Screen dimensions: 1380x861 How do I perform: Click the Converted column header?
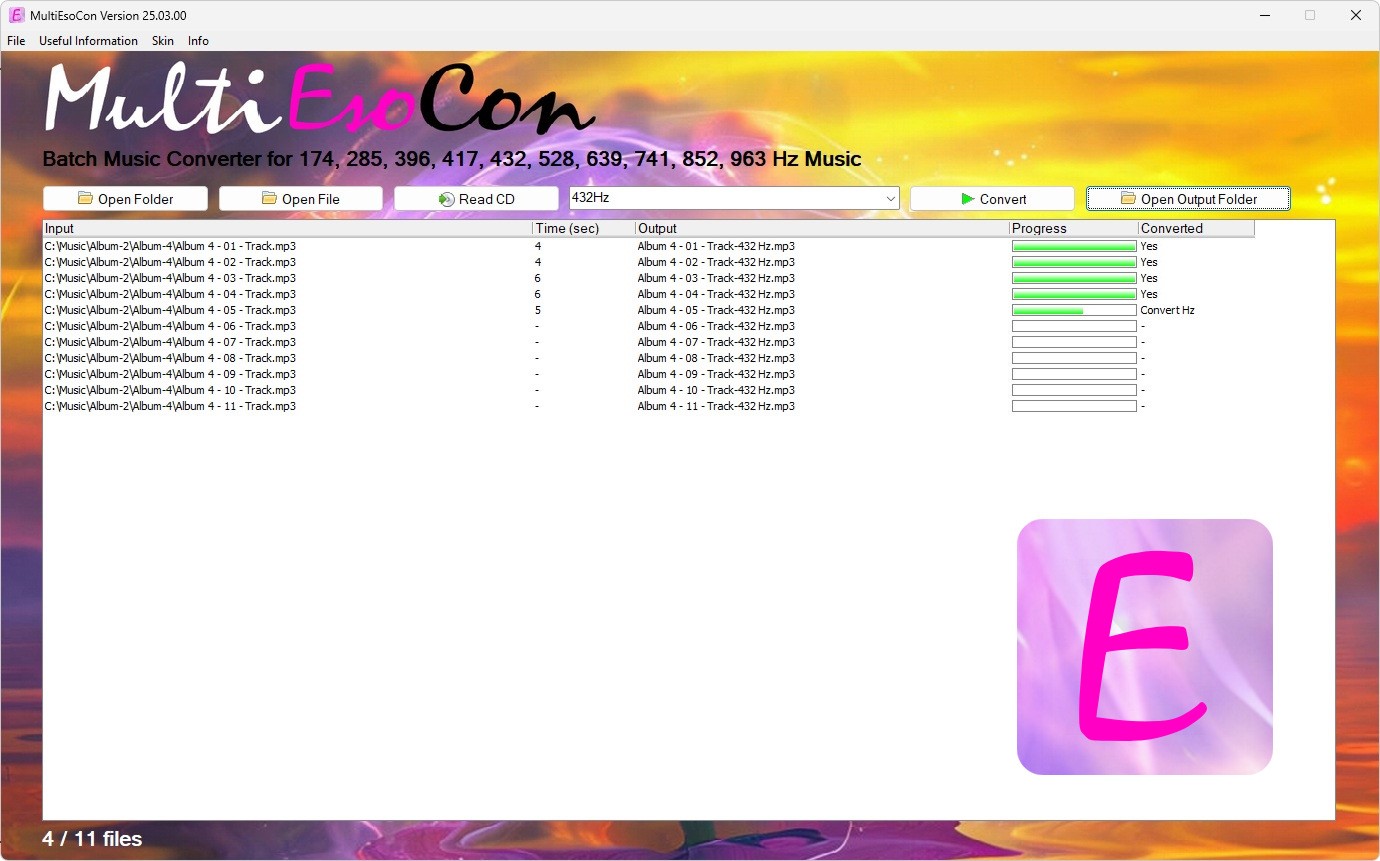pyautogui.click(x=1195, y=228)
